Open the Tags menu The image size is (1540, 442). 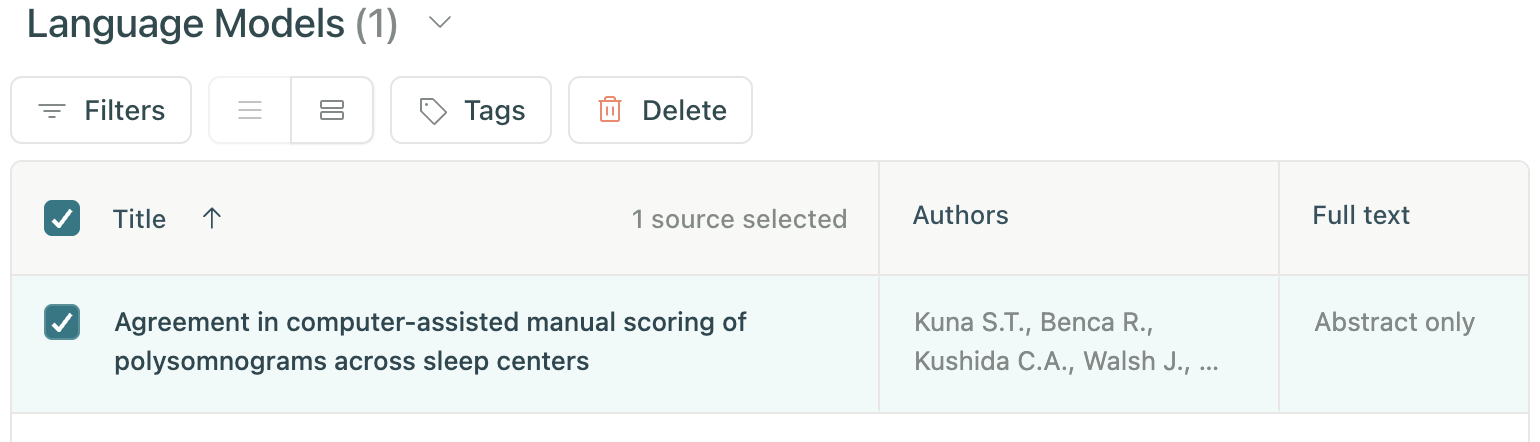coord(471,110)
